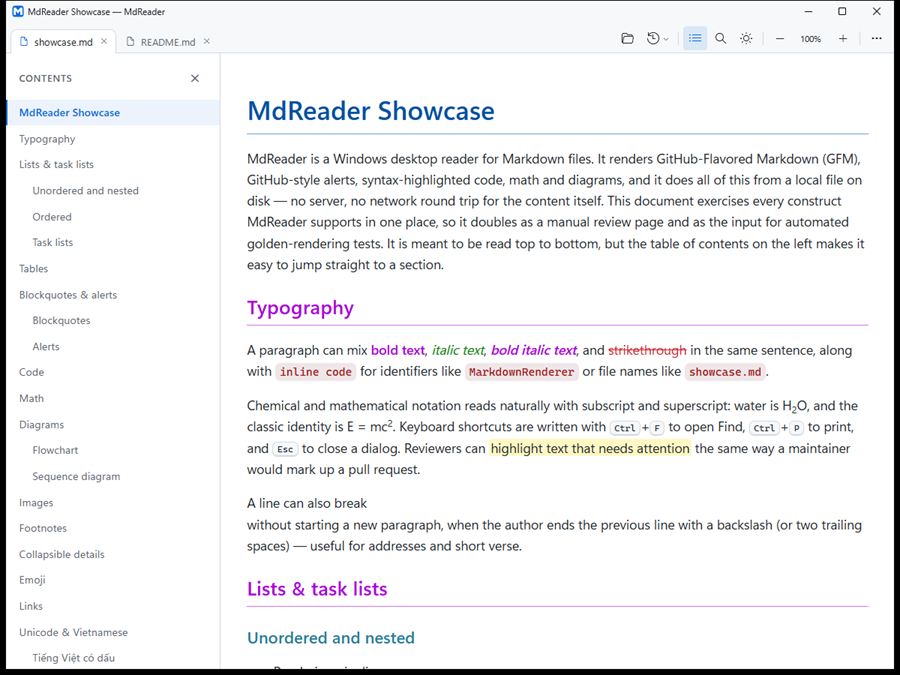Viewport: 900px width, 675px height.
Task: Open the more options ellipsis menu
Action: (x=876, y=38)
